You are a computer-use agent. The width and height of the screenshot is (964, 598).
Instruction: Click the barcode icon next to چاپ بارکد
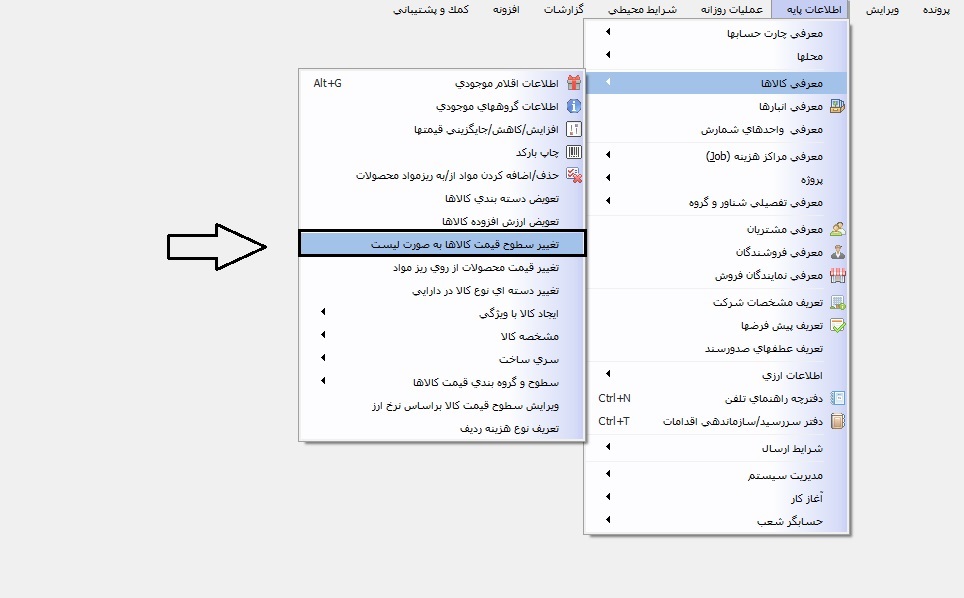point(574,152)
